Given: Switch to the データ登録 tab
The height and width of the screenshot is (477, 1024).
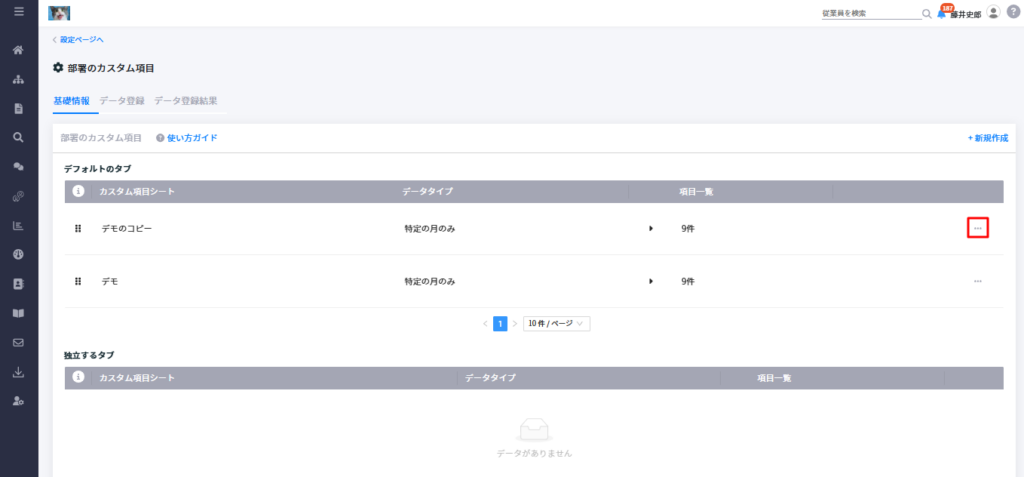Looking at the screenshot, I should [x=121, y=101].
